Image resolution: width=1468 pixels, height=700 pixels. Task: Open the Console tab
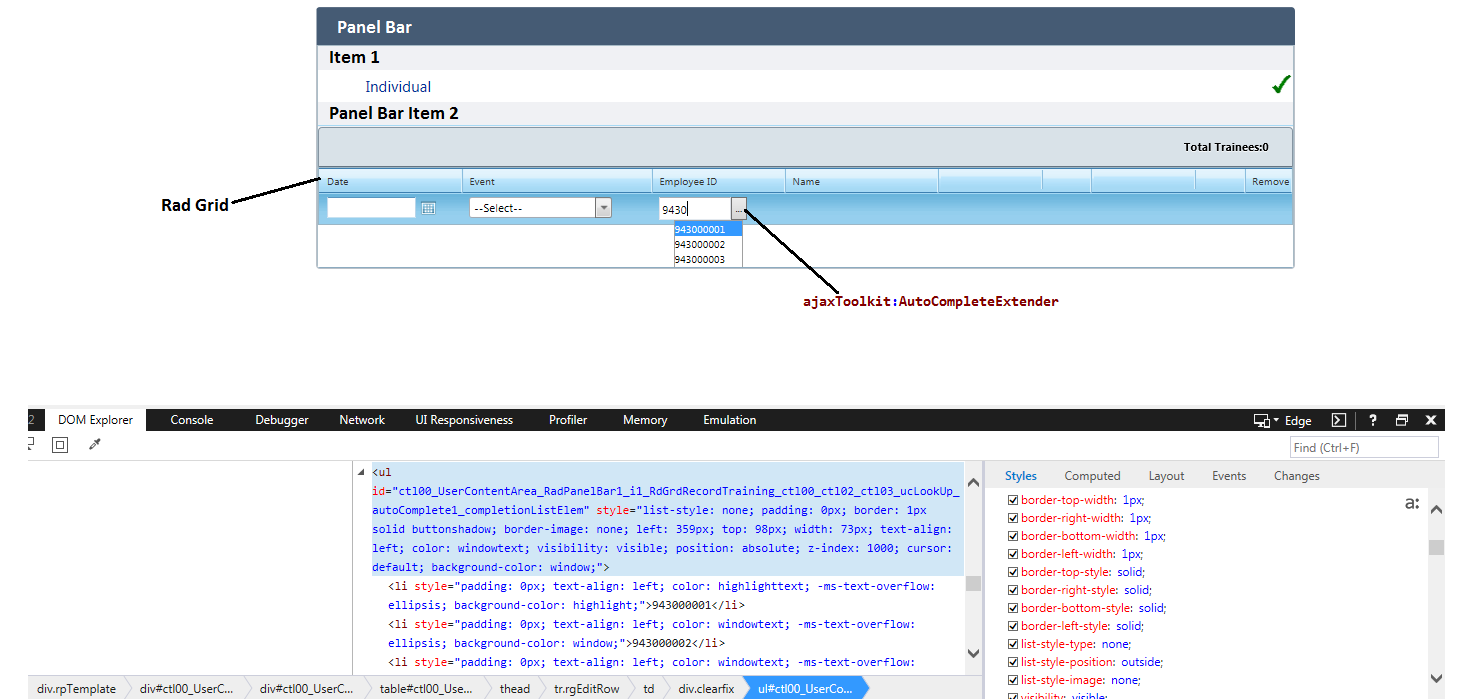click(192, 420)
